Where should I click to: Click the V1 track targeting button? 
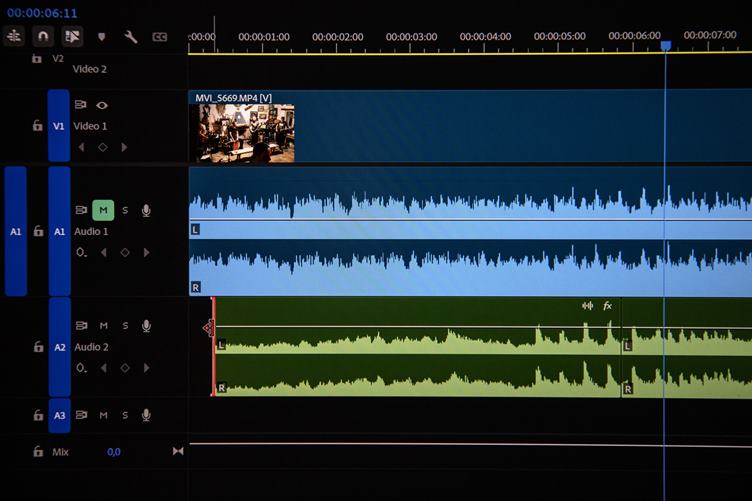pos(59,126)
